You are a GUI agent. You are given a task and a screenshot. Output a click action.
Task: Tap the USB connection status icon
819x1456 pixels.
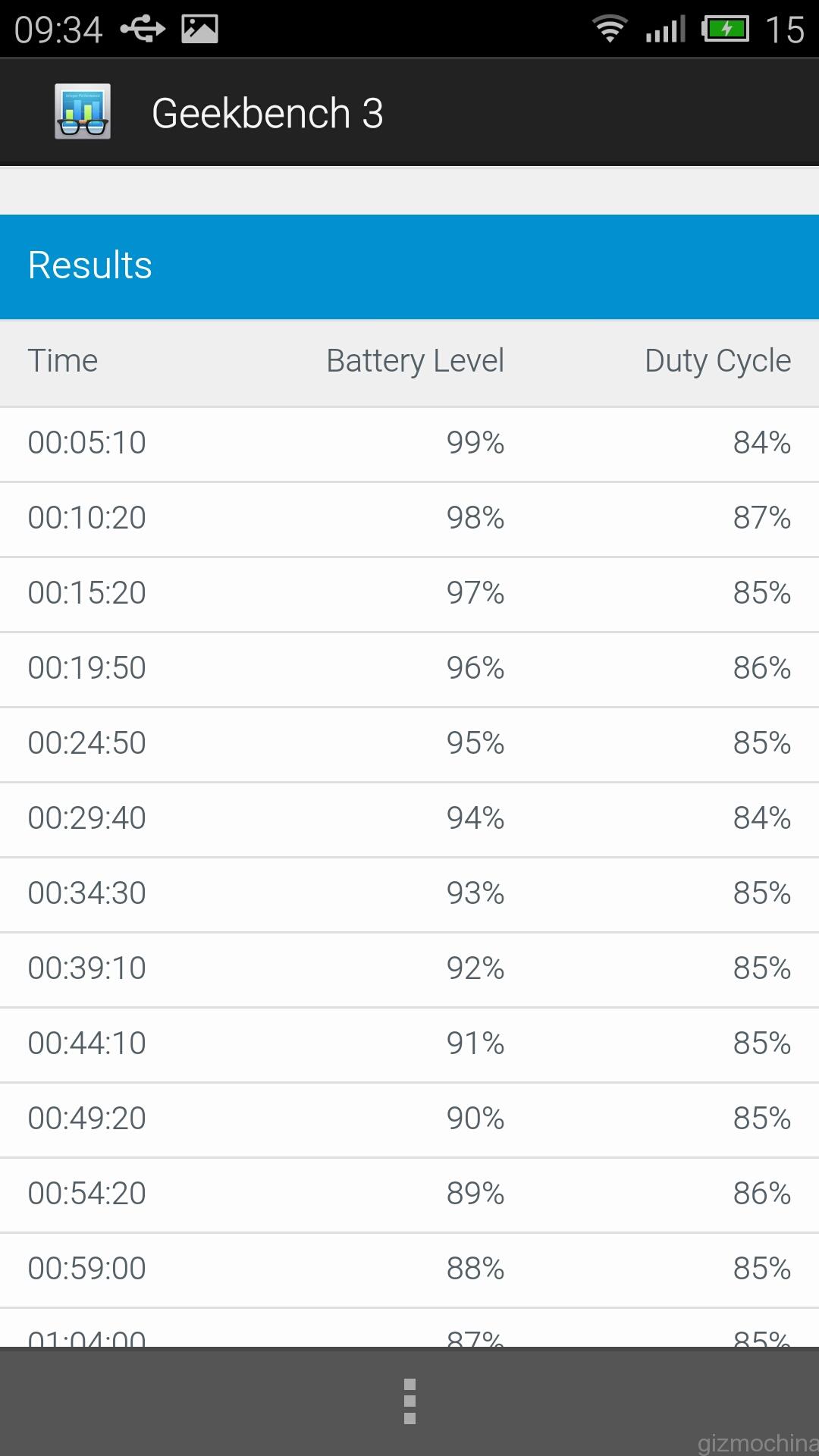(143, 30)
